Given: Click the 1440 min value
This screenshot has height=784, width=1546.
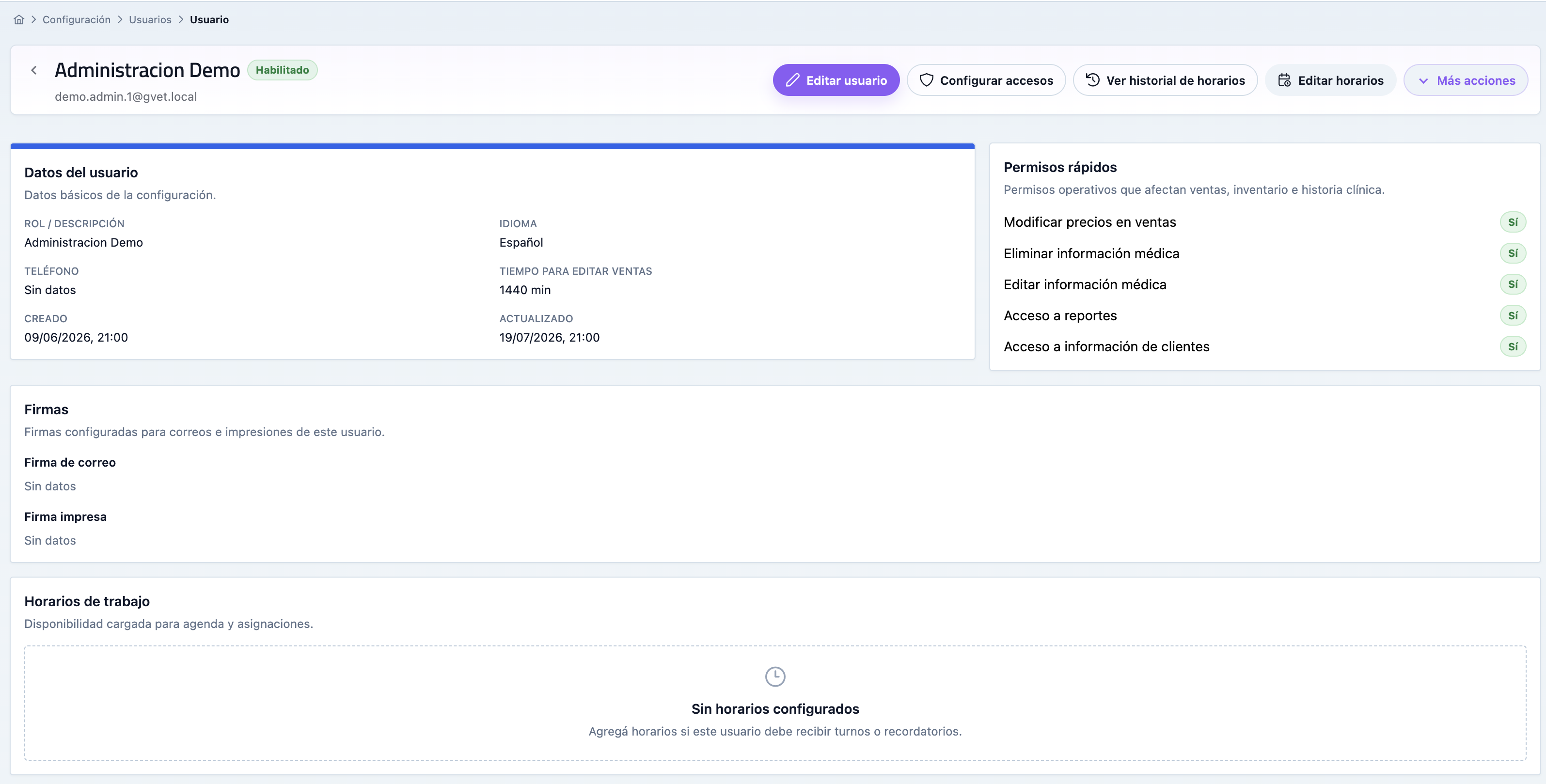Looking at the screenshot, I should coord(525,290).
